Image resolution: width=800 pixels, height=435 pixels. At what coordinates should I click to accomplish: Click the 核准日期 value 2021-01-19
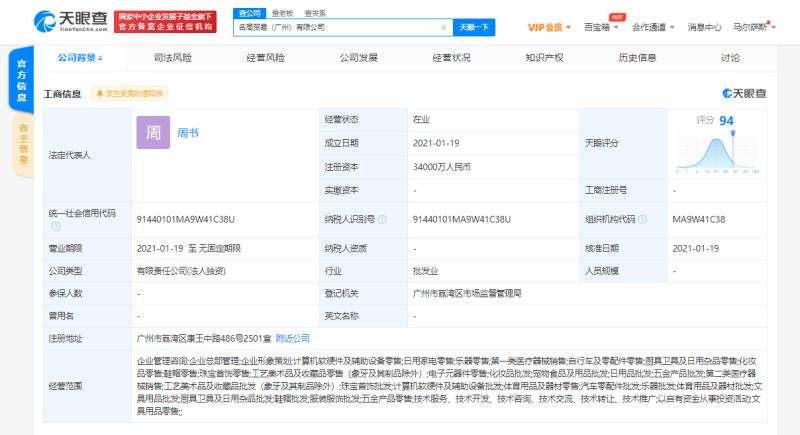pos(695,248)
